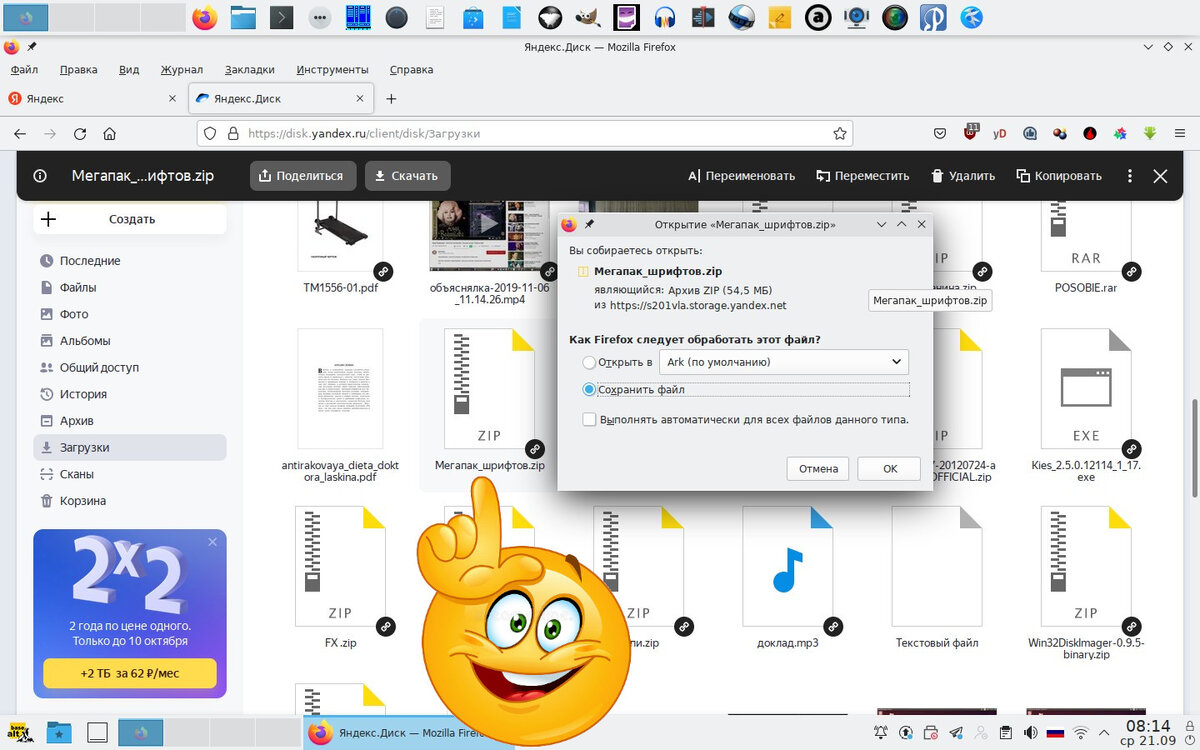Viewport: 1200px width, 750px height.
Task: Open Фото in the sidebar
Action: 130,314
